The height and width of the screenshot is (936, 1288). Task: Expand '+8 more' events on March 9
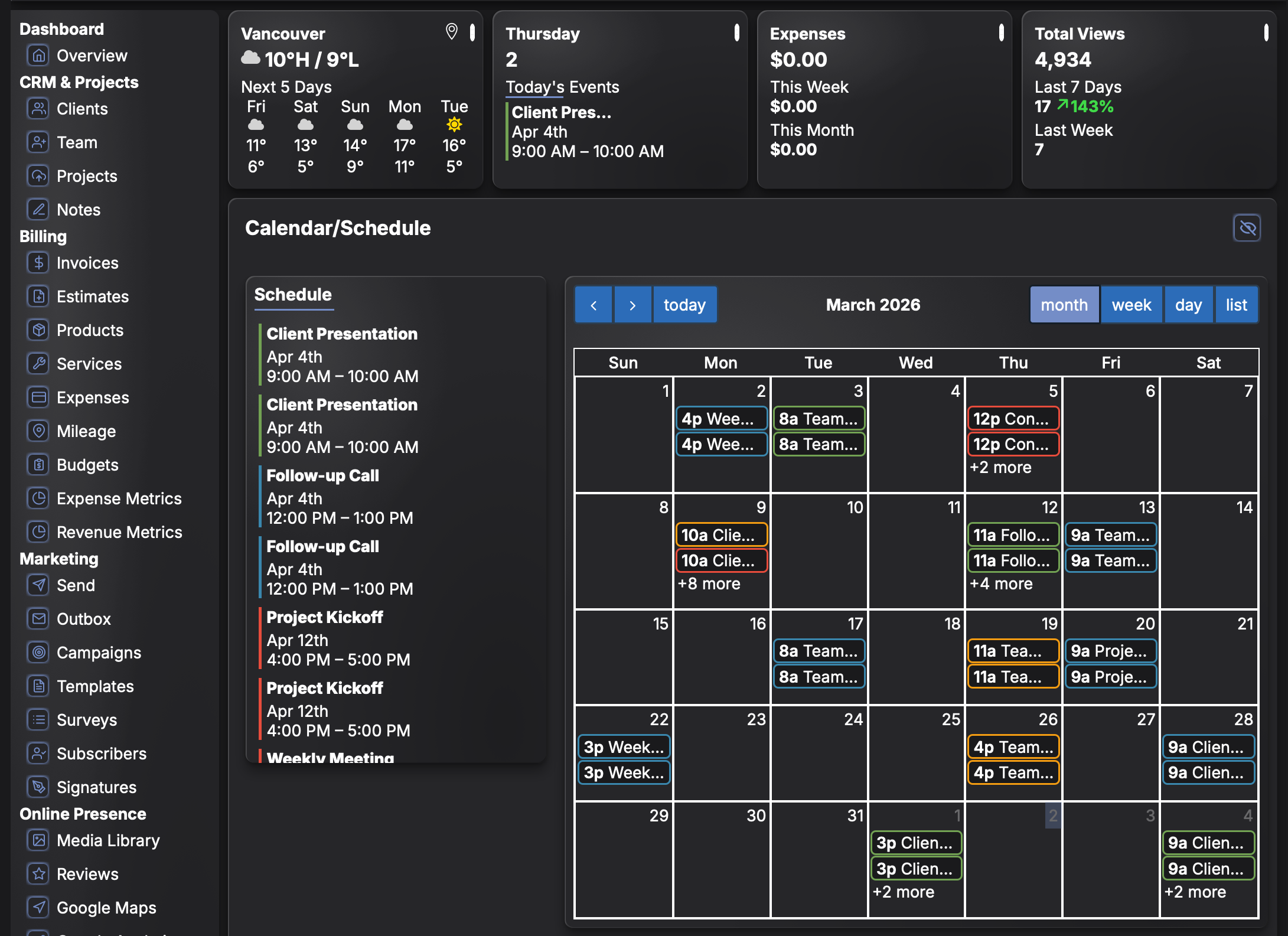(709, 583)
